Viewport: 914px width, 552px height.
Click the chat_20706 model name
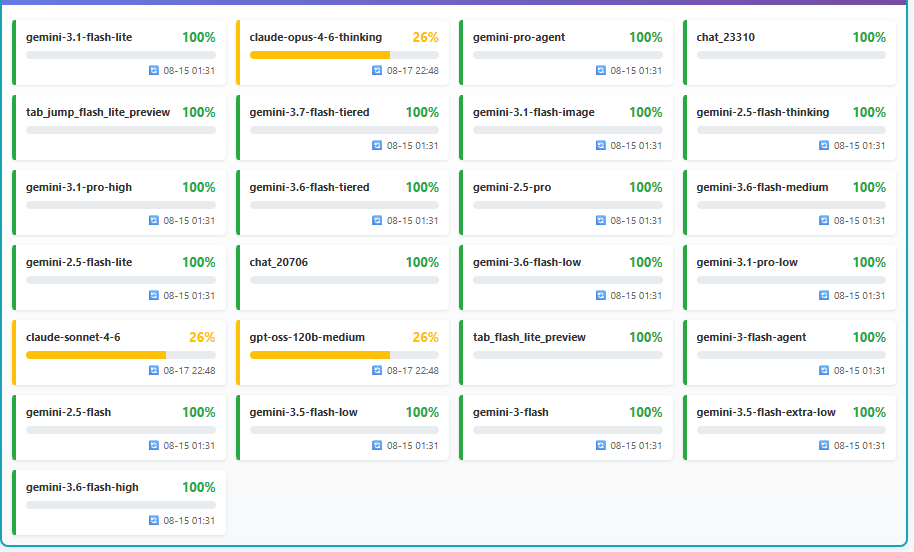[279, 262]
